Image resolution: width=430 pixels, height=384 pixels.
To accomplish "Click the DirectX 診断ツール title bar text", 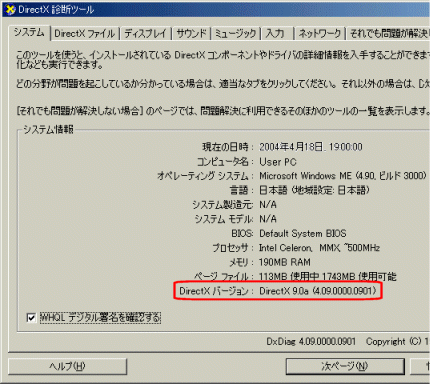I will [56, 10].
